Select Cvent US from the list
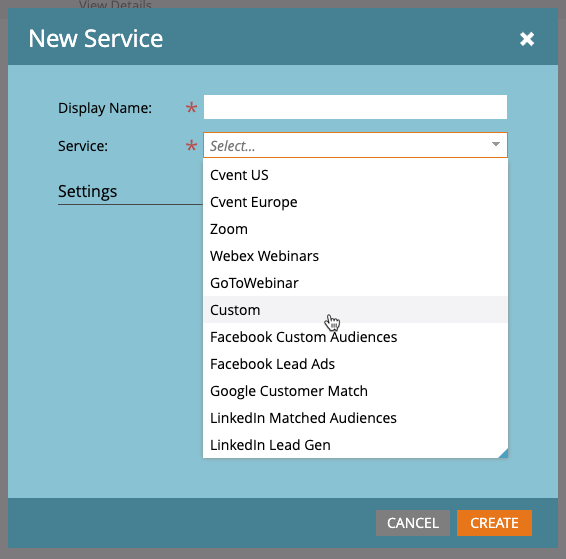 pos(355,175)
